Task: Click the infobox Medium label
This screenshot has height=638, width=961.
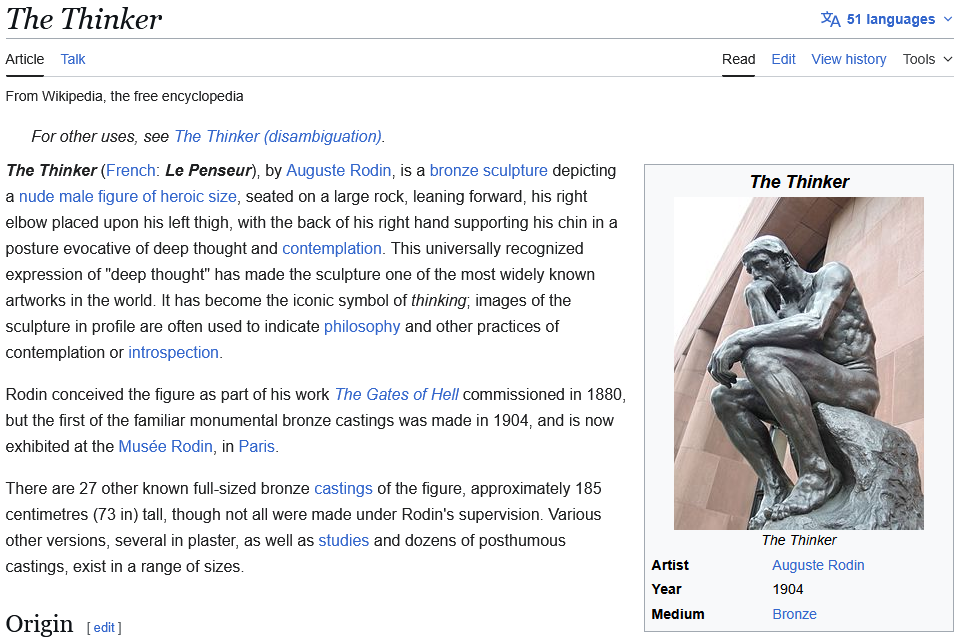Action: click(678, 614)
